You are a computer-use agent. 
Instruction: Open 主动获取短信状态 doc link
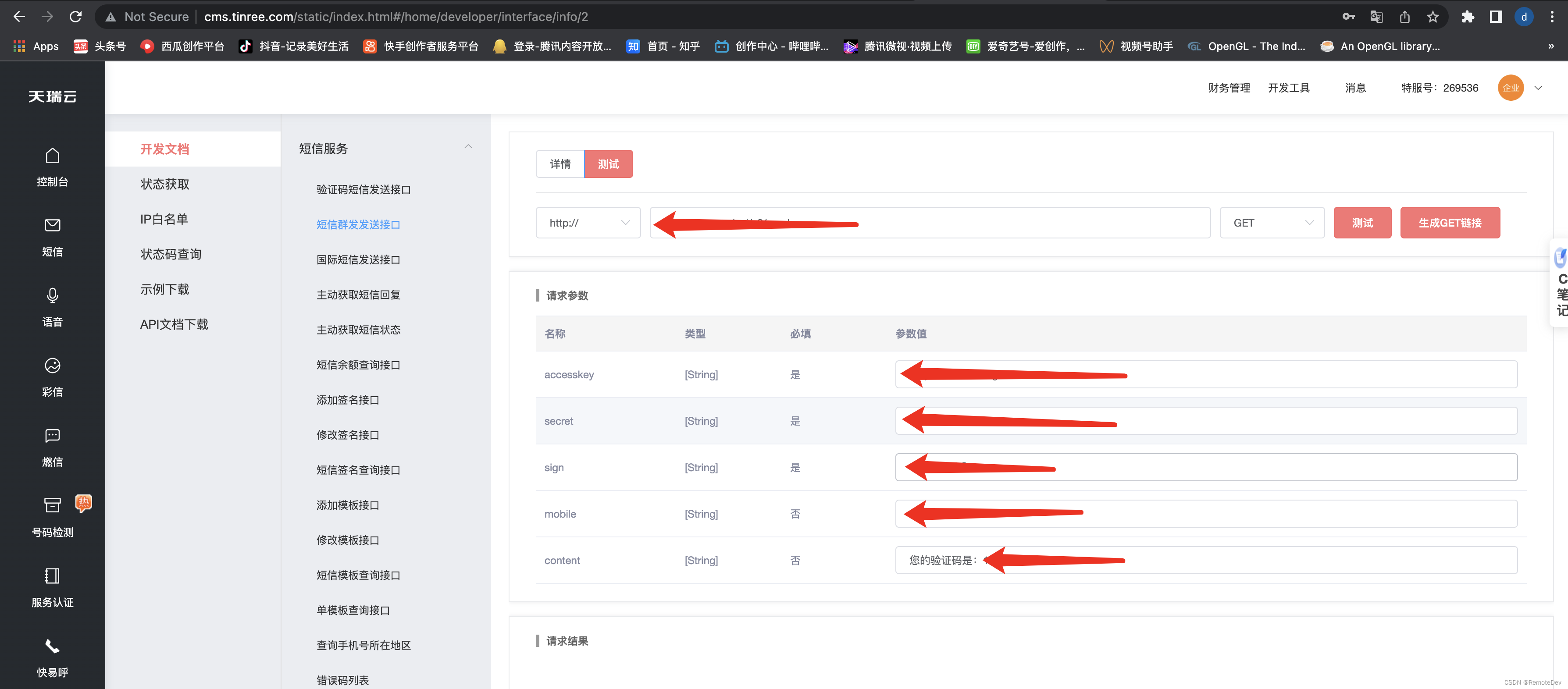pos(359,330)
